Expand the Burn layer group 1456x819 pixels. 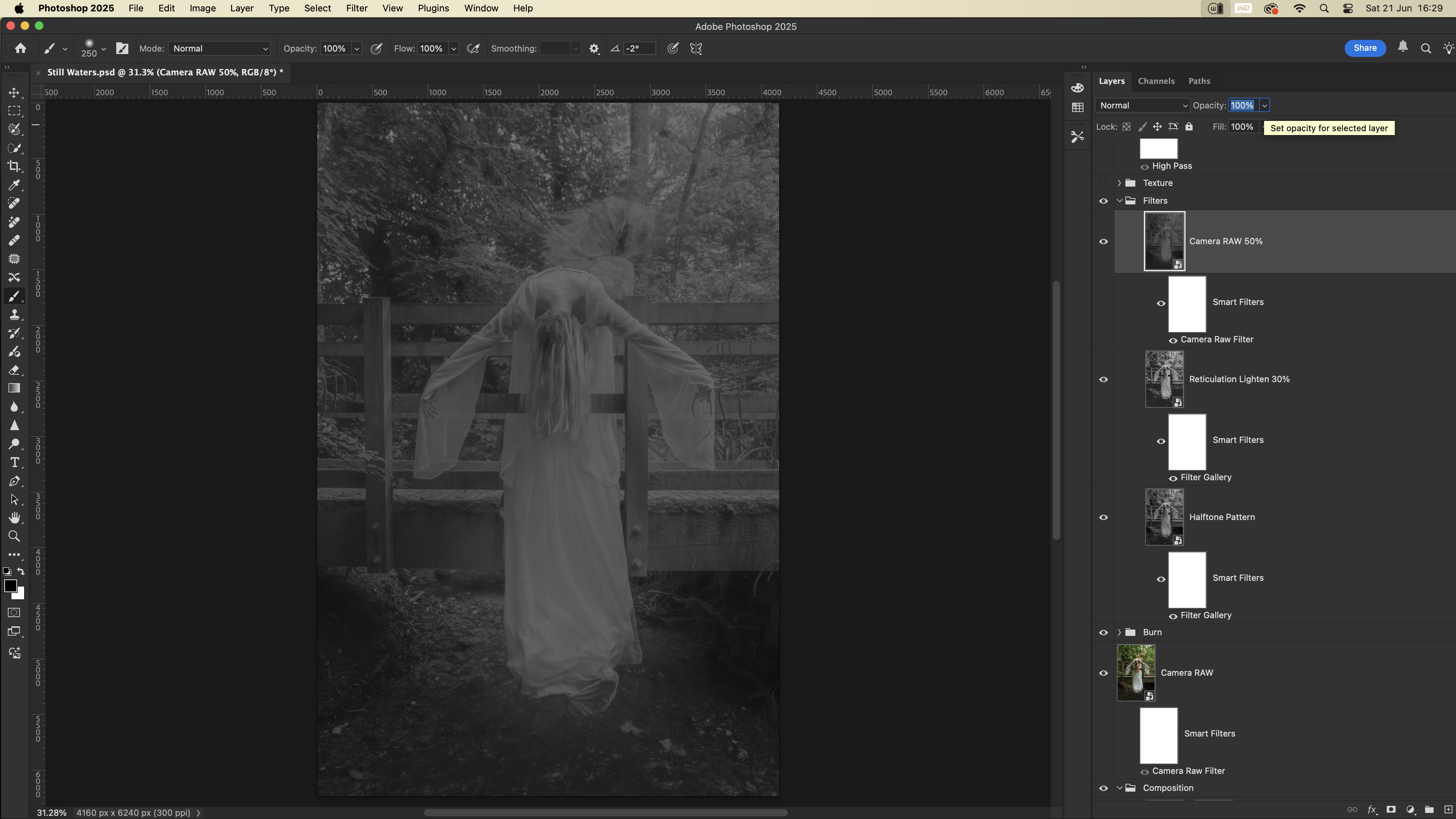coord(1119,632)
